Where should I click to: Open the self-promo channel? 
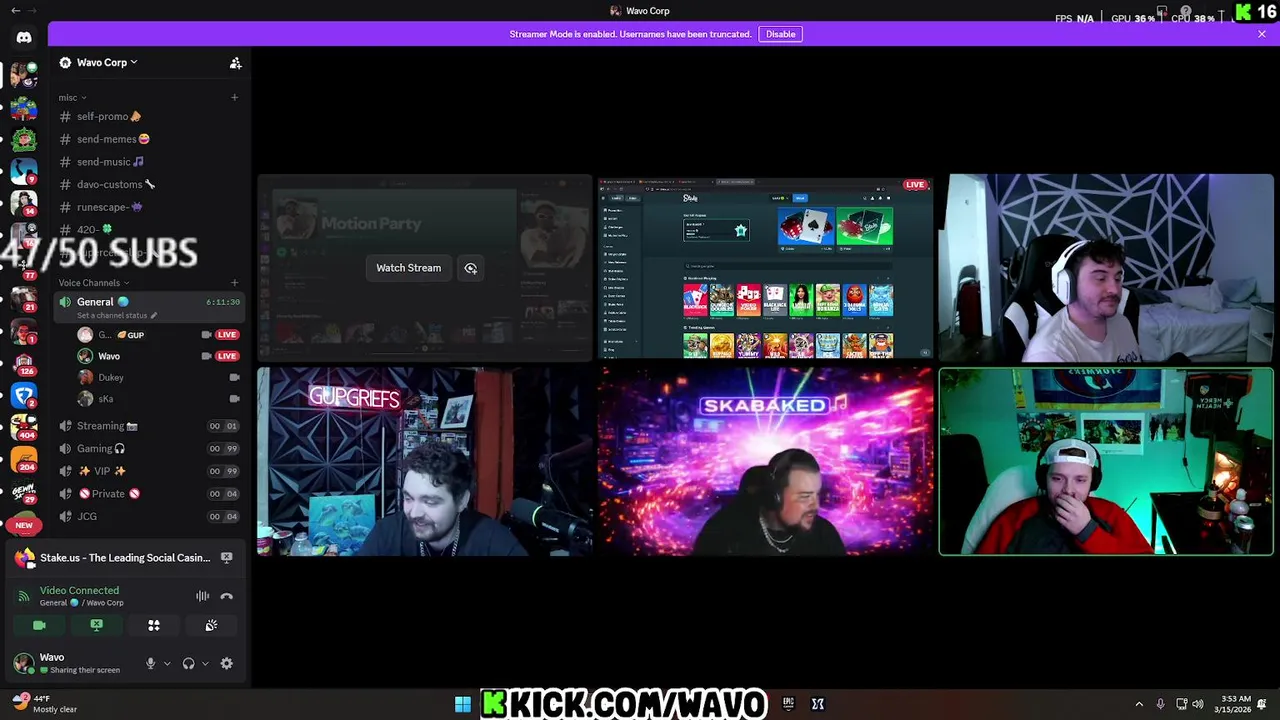[x=150, y=117]
